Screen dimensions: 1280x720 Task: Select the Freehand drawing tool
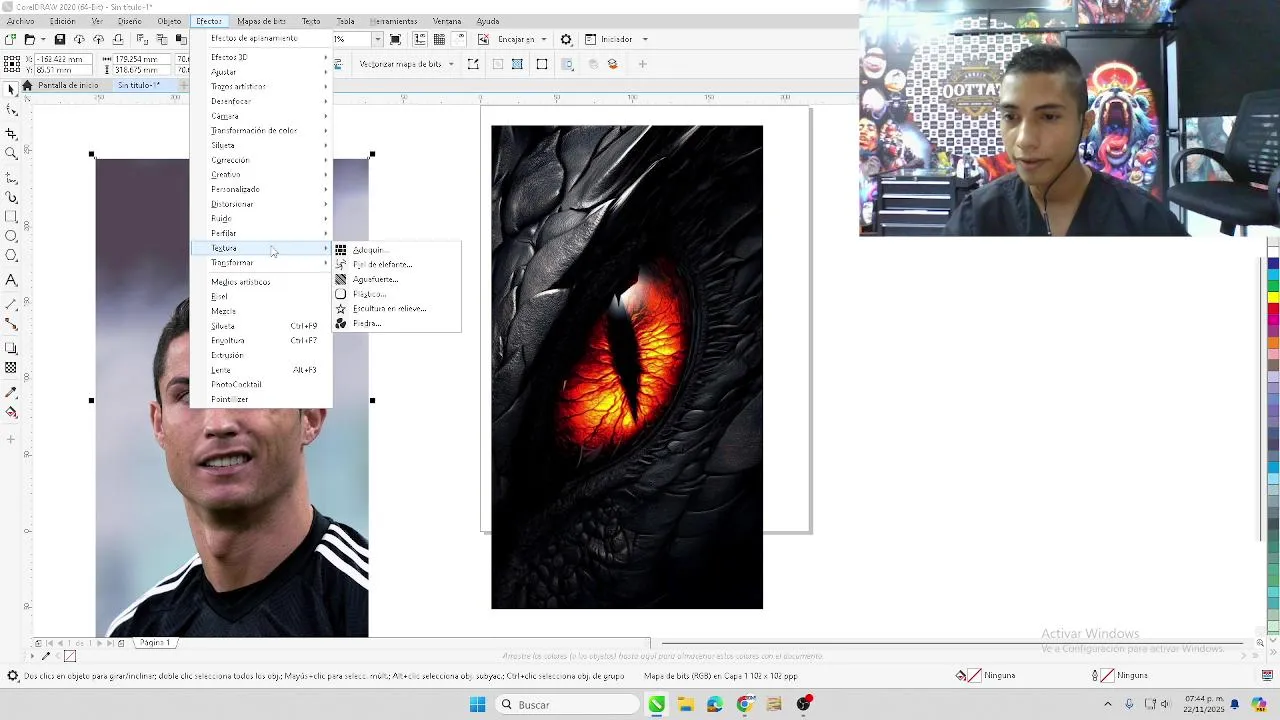(x=11, y=176)
